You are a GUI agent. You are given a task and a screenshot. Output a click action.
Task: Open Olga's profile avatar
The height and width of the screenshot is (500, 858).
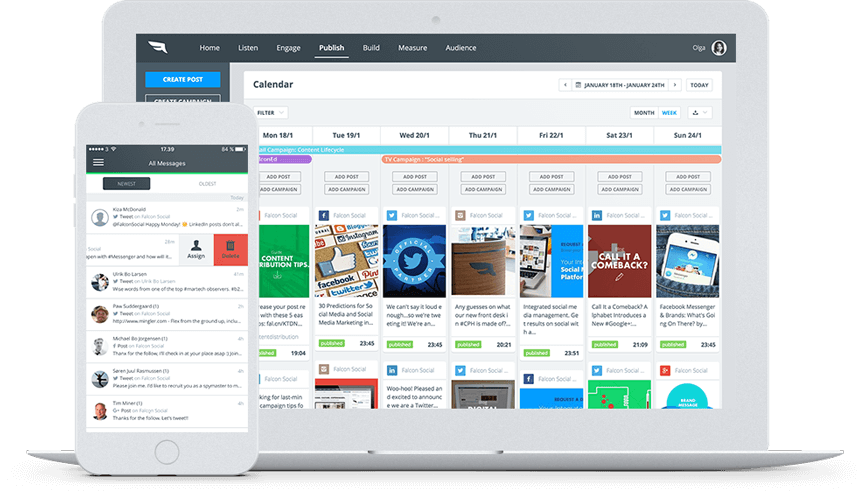719,48
